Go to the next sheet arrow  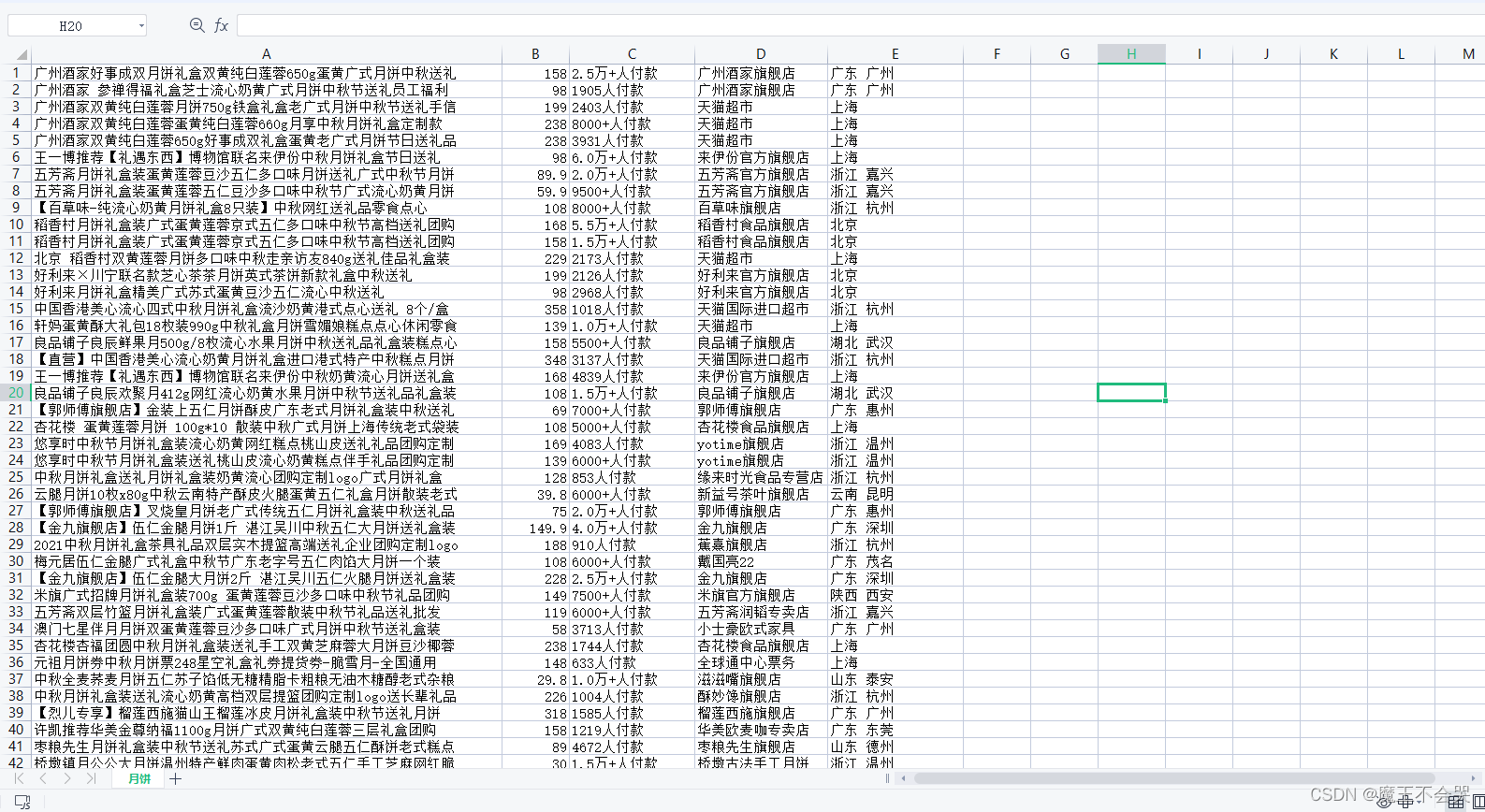coord(66,778)
